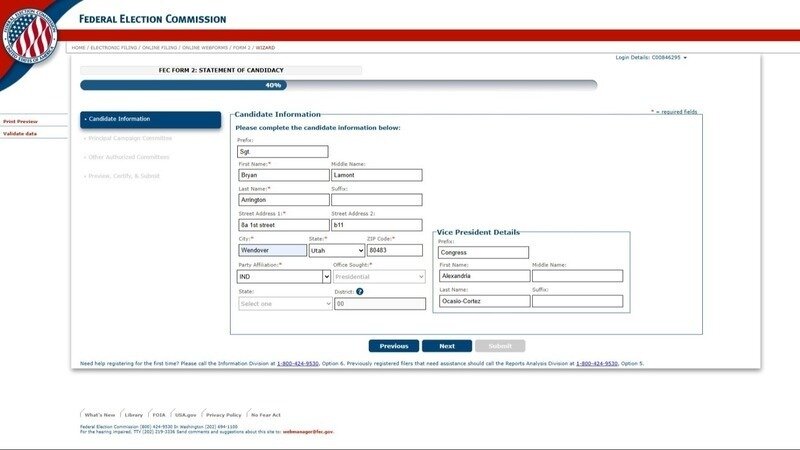Click the candidate First Name field containing Bryan
This screenshot has height=450, width=800.
click(282, 175)
